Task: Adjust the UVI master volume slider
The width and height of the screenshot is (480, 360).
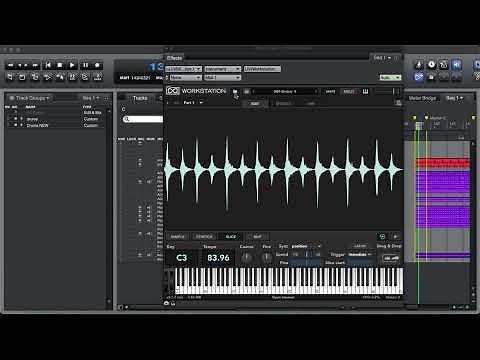Action: point(387,91)
